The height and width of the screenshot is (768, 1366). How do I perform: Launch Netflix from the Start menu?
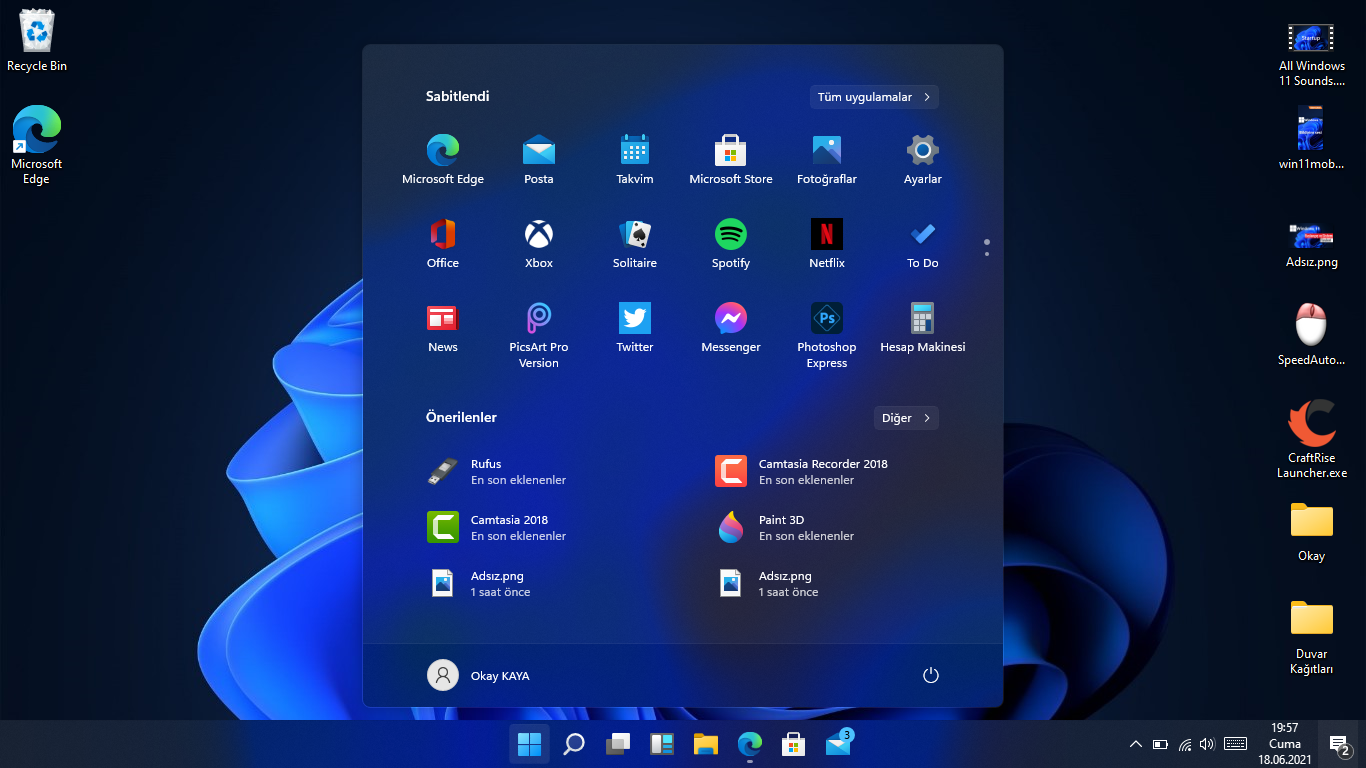827,244
